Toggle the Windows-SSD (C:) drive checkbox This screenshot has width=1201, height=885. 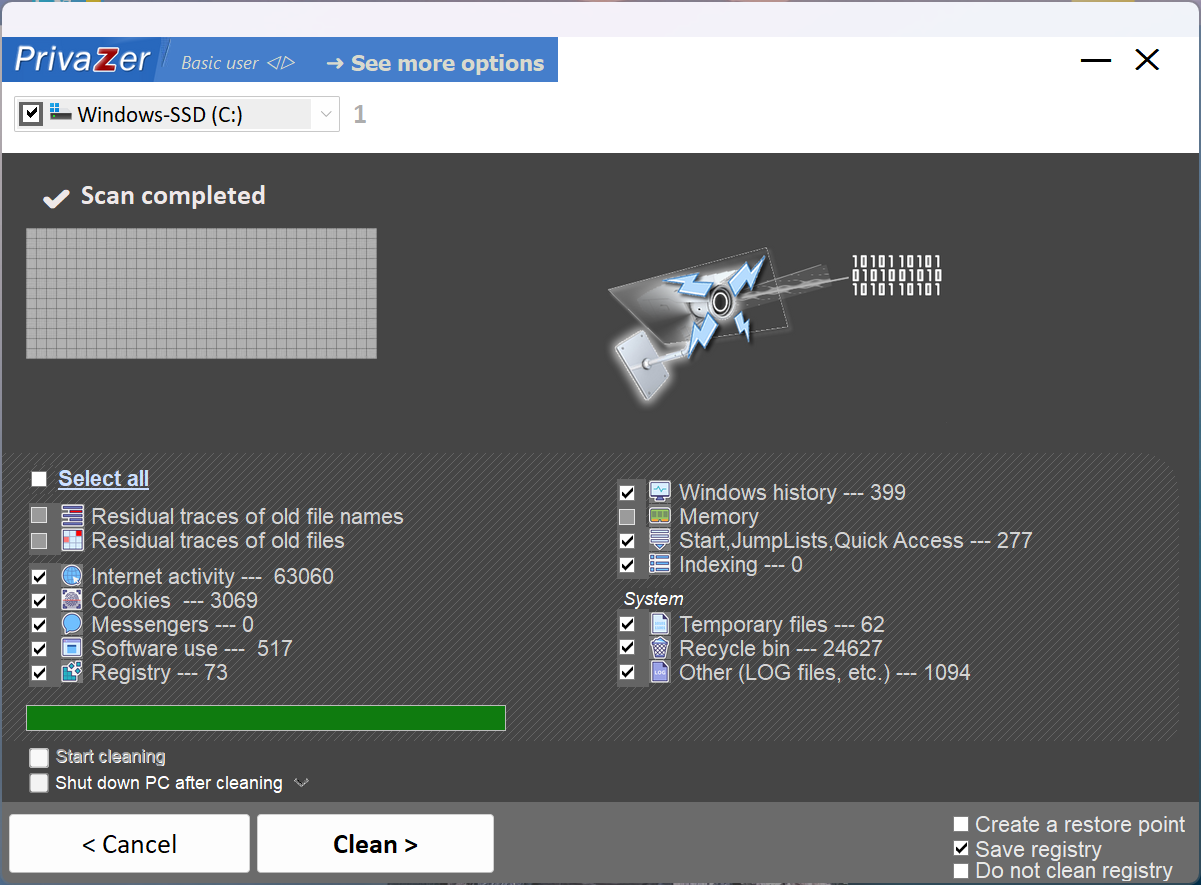pos(31,113)
